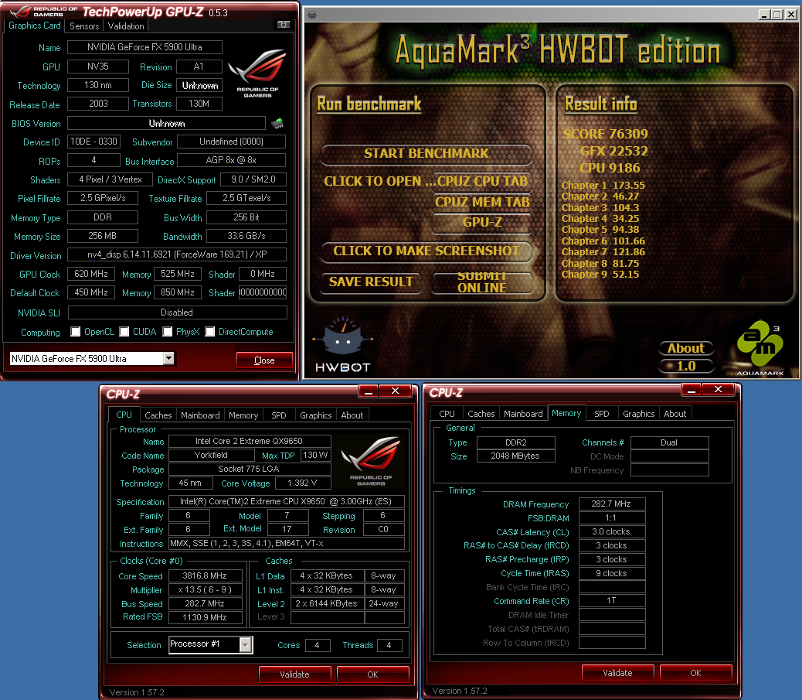
Task: Click Validate in left CPU-Z window
Action: coord(295,674)
